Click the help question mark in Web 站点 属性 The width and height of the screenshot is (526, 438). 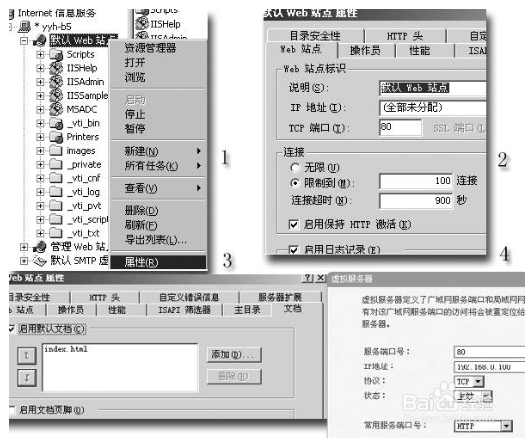tap(307, 278)
